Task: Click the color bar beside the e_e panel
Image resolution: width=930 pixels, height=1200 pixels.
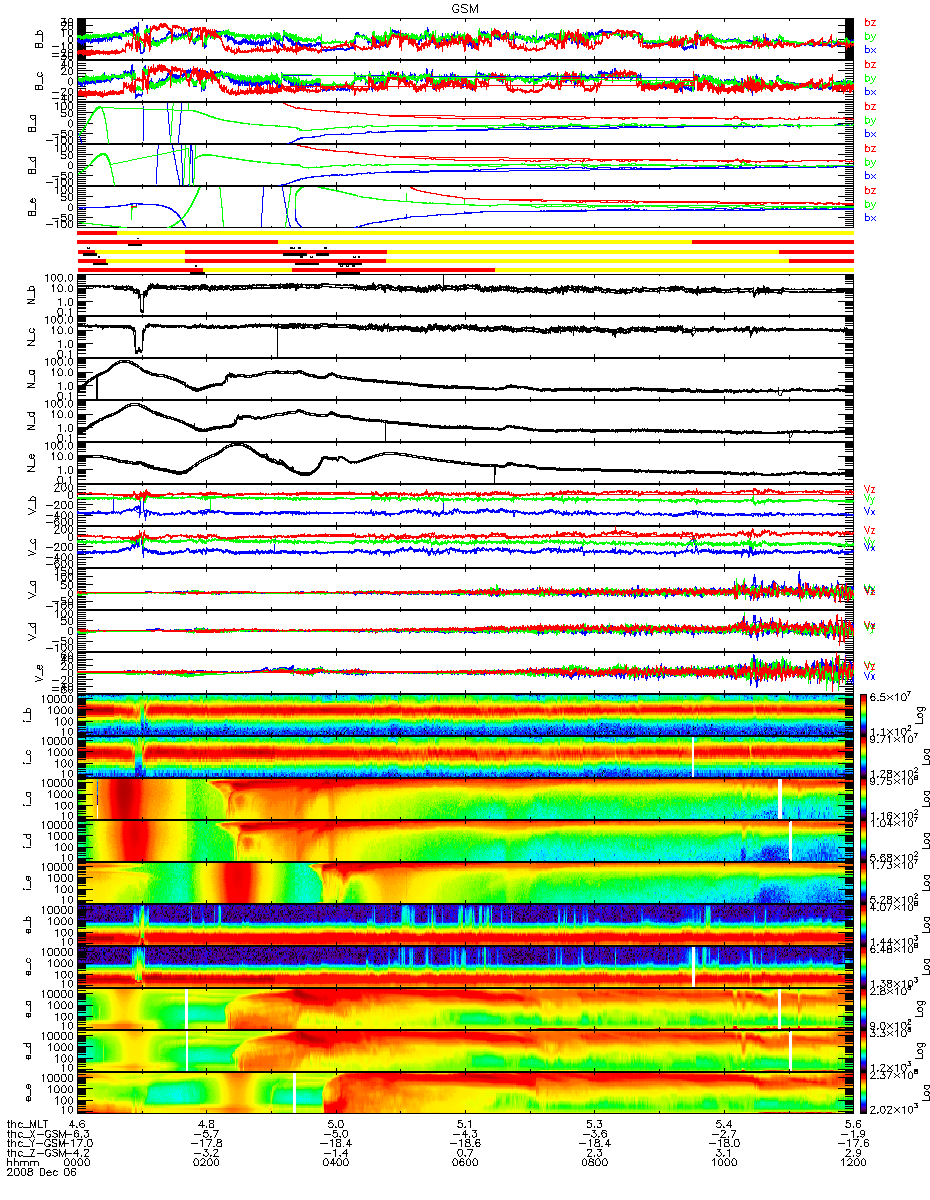Action: tap(864, 1095)
